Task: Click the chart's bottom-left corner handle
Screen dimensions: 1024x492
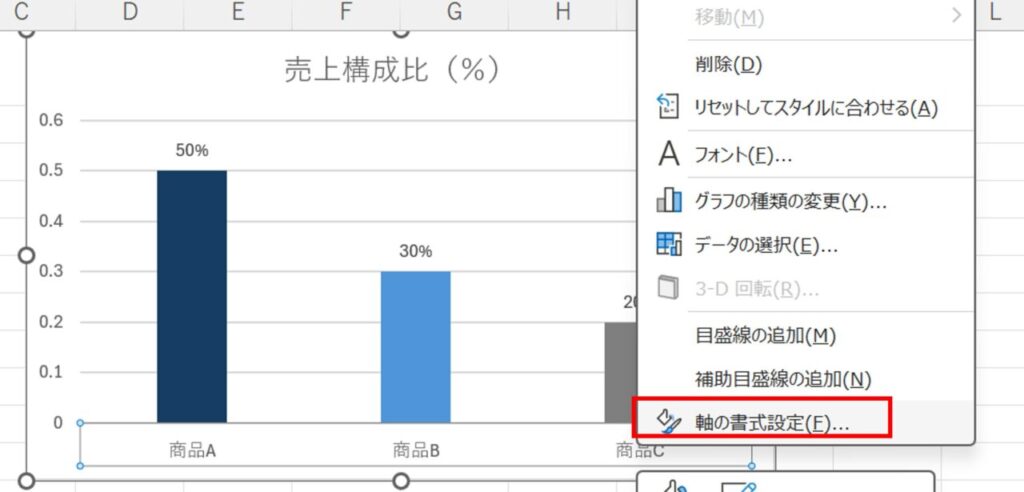Action: pyautogui.click(x=26, y=482)
